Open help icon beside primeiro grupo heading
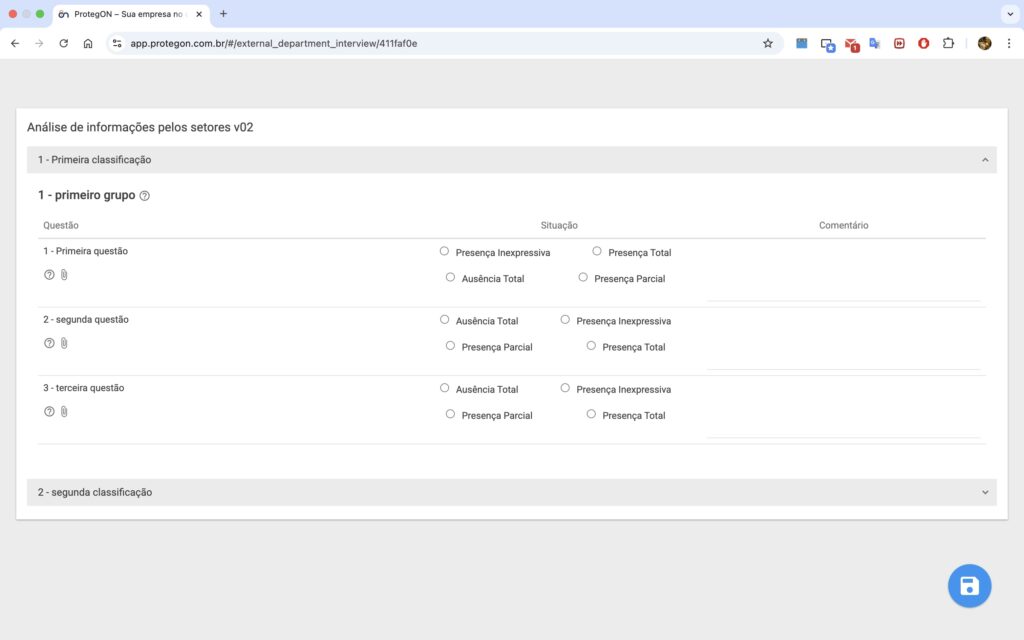 click(145, 196)
